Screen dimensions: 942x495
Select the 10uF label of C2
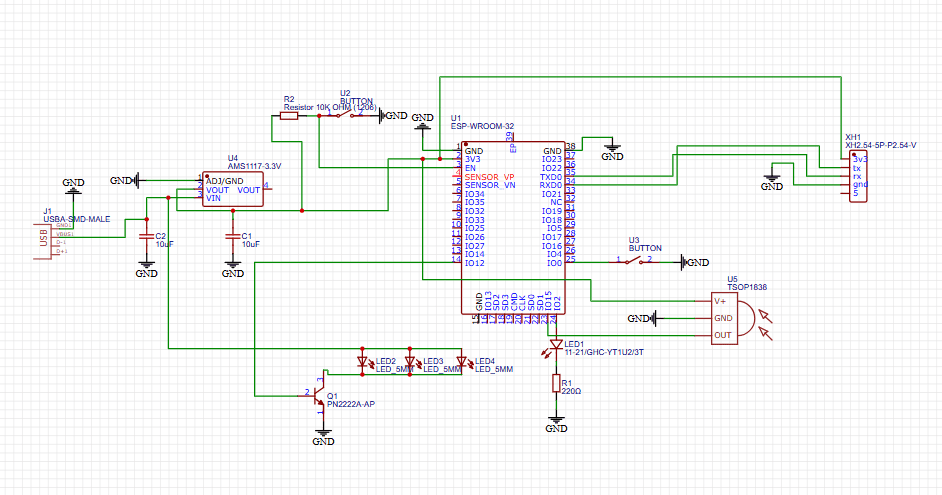point(165,244)
